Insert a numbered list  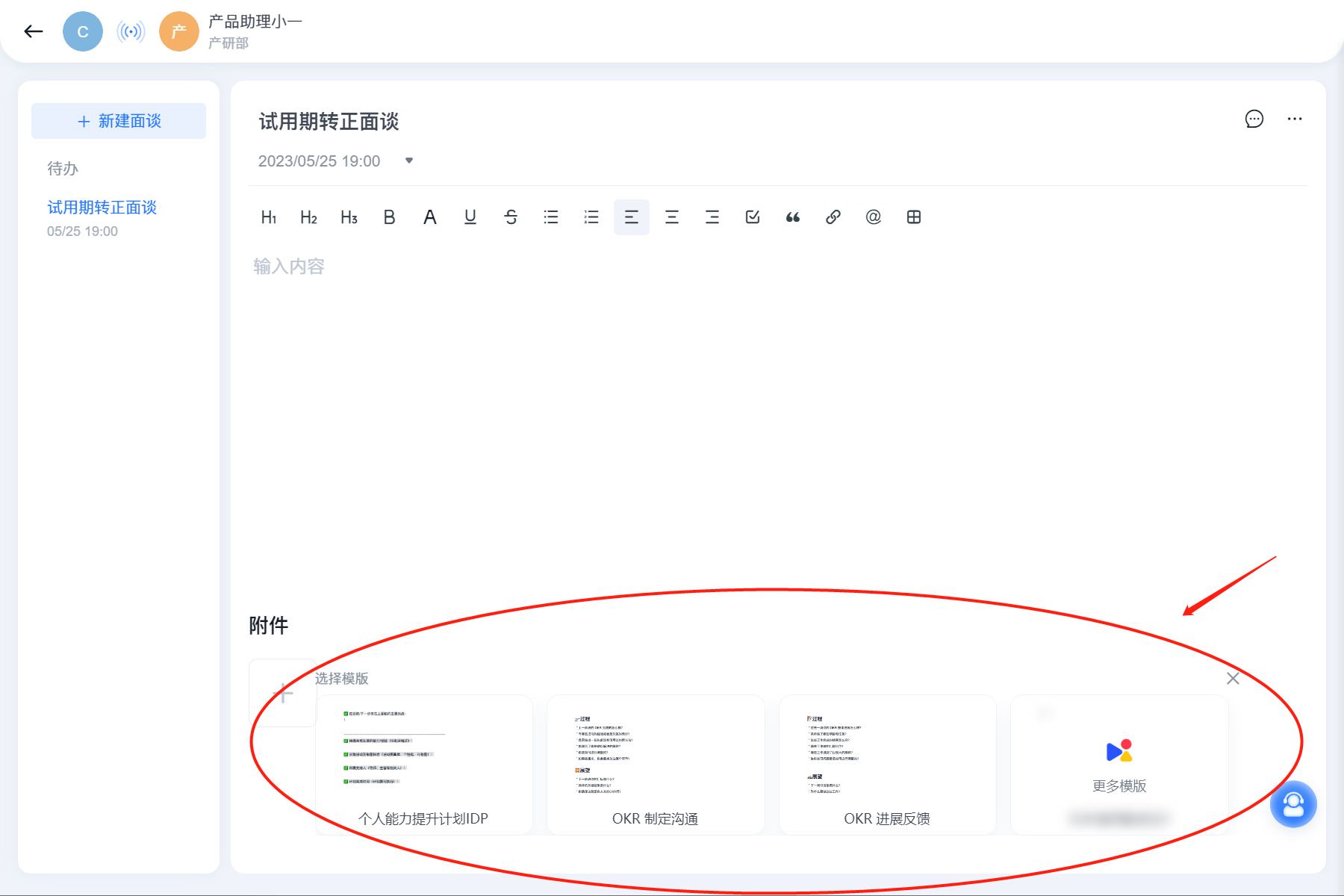(x=591, y=217)
